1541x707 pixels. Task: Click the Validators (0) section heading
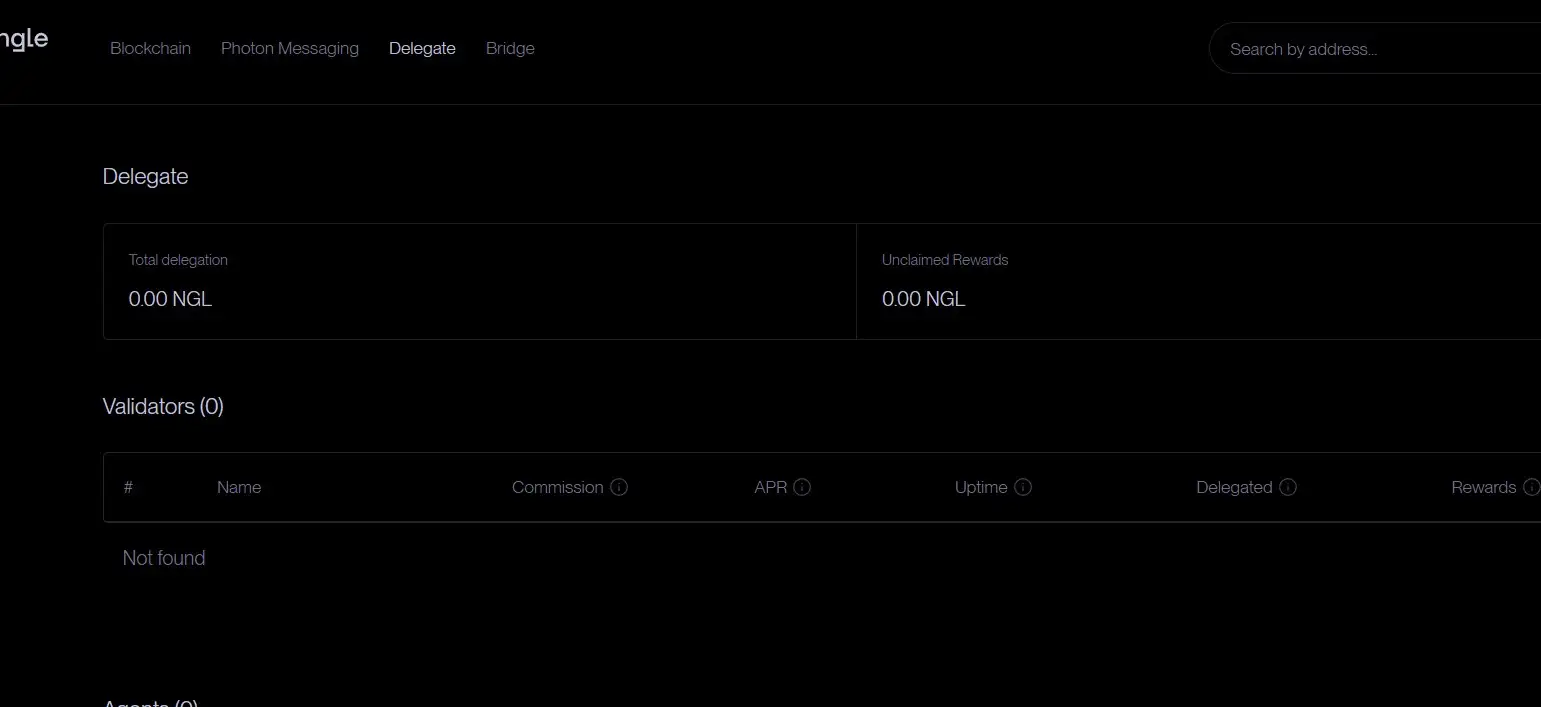163,406
